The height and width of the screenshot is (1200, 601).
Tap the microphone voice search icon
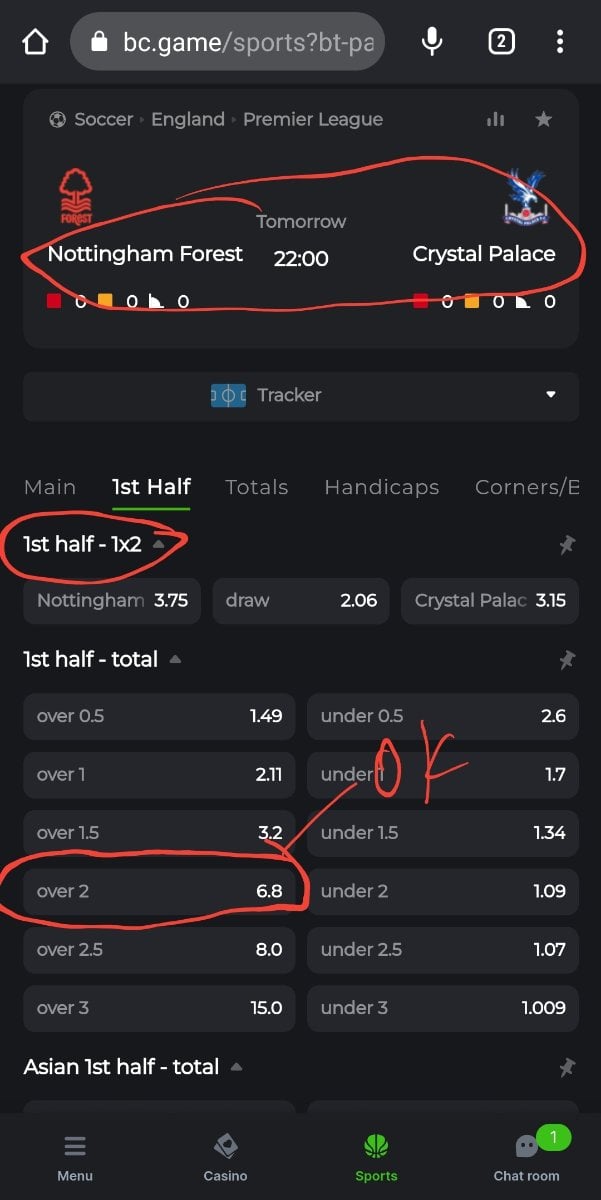click(x=432, y=42)
